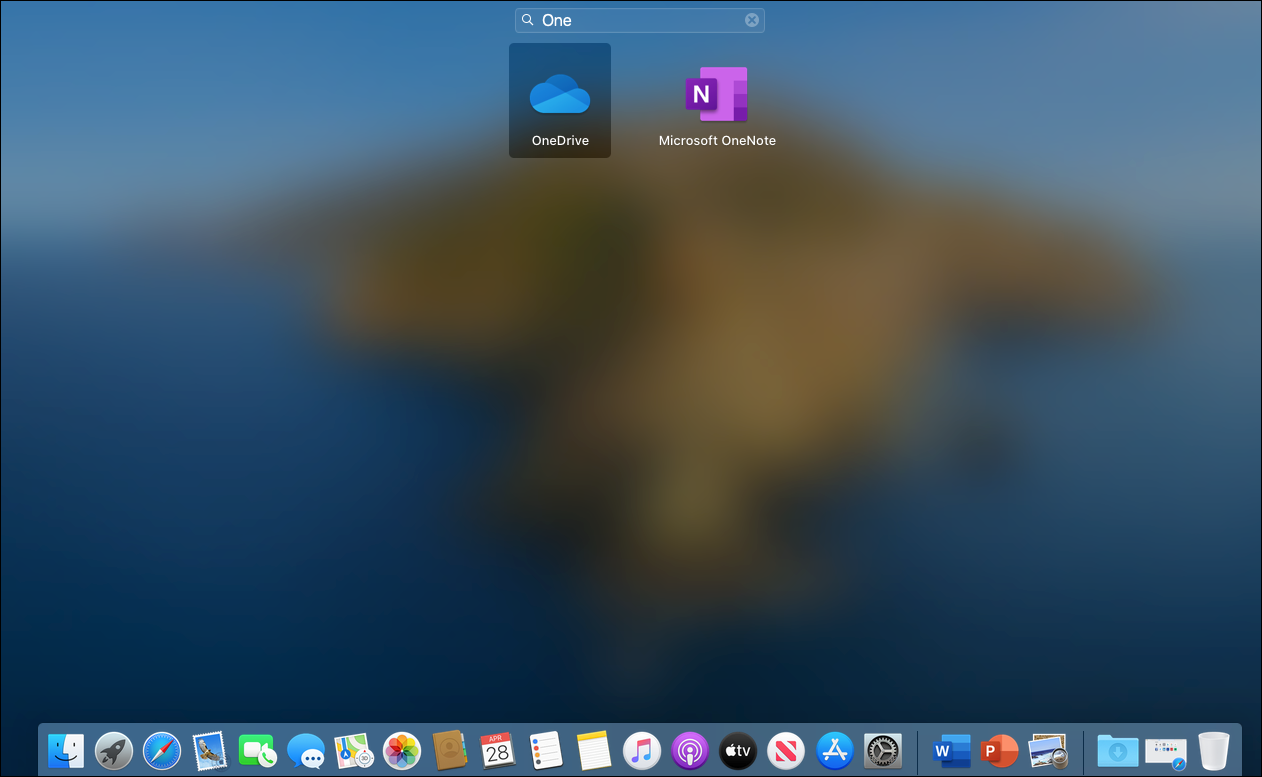This screenshot has width=1262, height=777.
Task: Open Microsoft OneNote from search results
Action: (717, 94)
